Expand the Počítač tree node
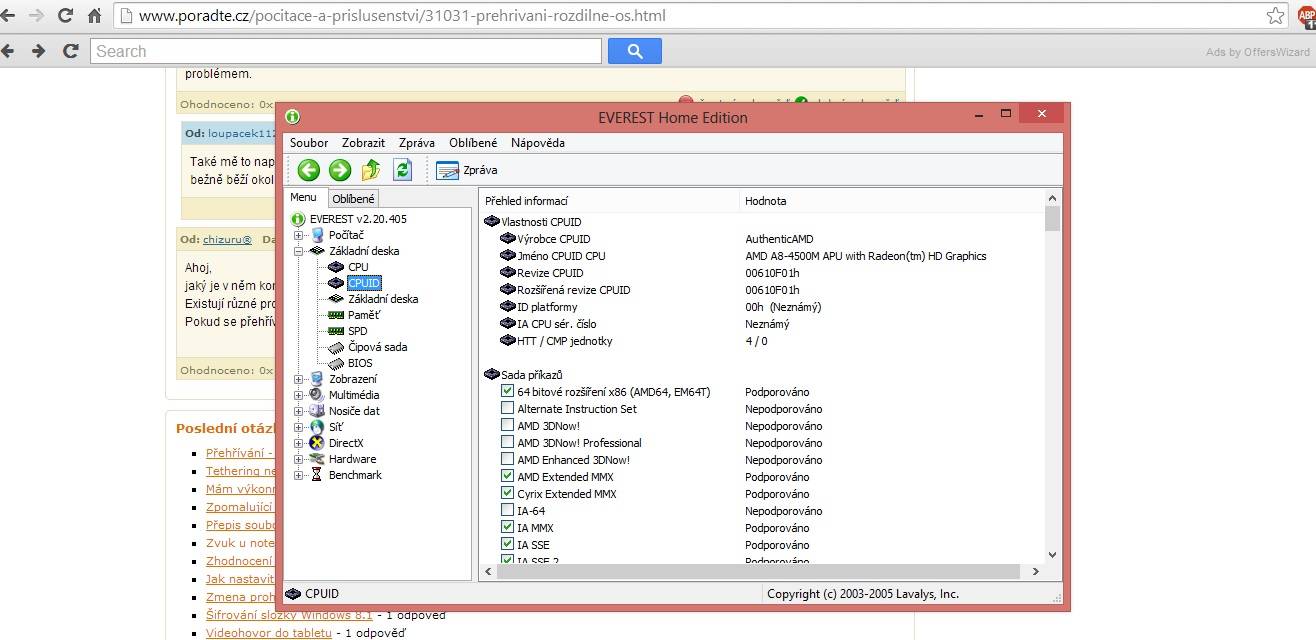Screen dimensions: 1316x640 [298, 235]
